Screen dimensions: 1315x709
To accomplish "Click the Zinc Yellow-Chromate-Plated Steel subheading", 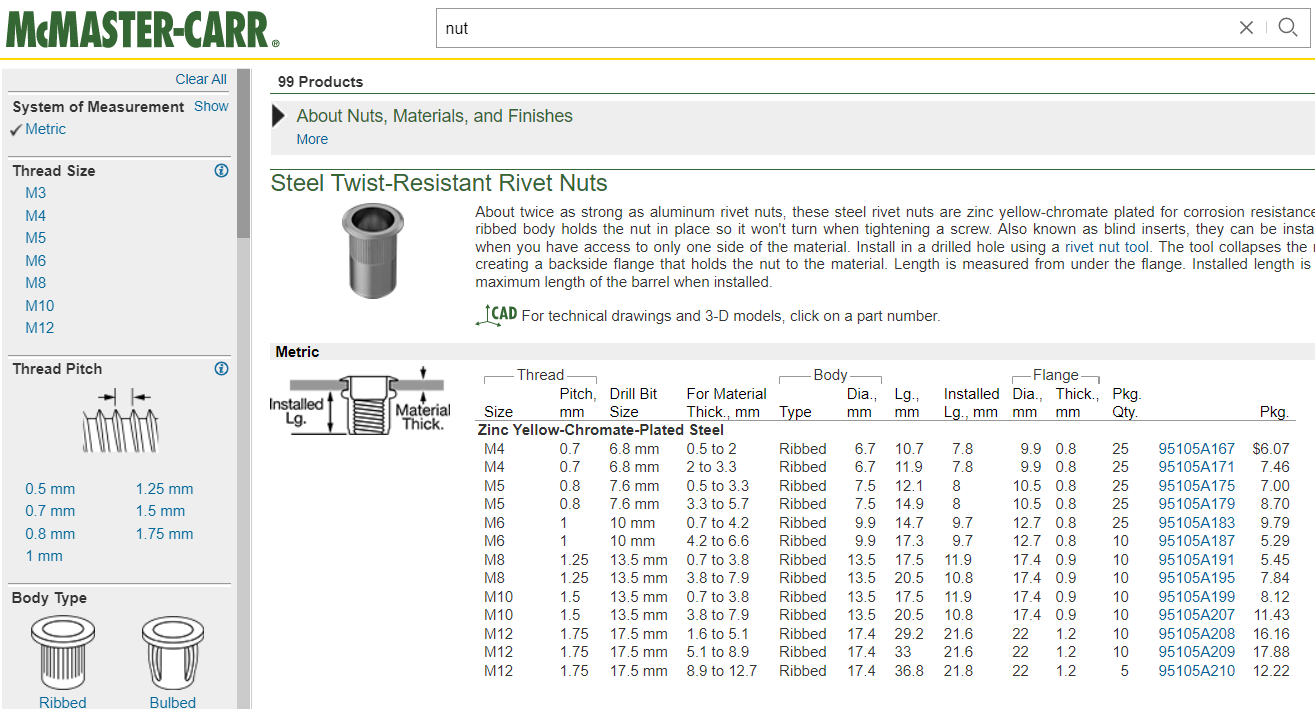I will [x=601, y=430].
